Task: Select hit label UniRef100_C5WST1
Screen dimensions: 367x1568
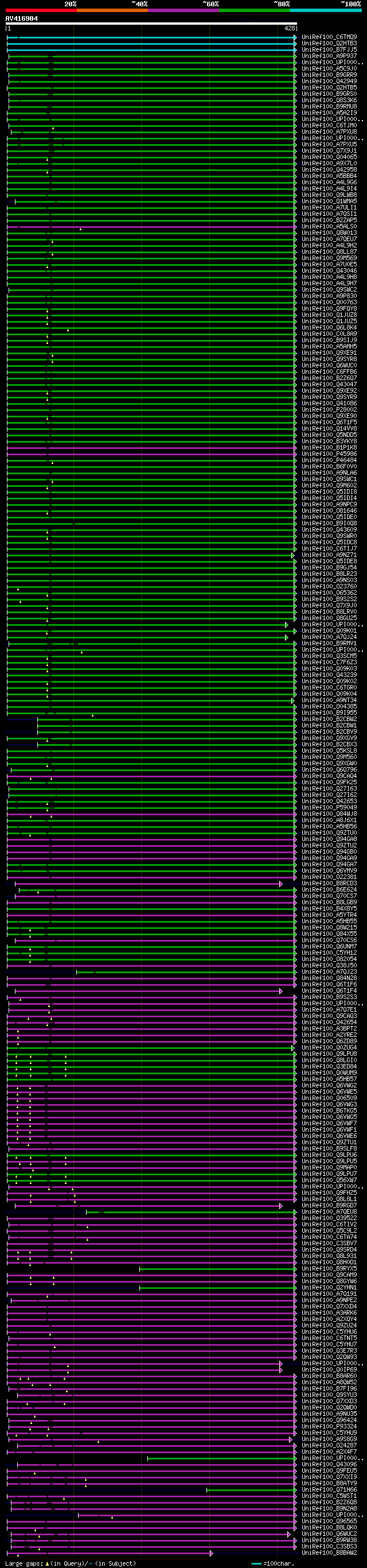Action: [x=329, y=1496]
